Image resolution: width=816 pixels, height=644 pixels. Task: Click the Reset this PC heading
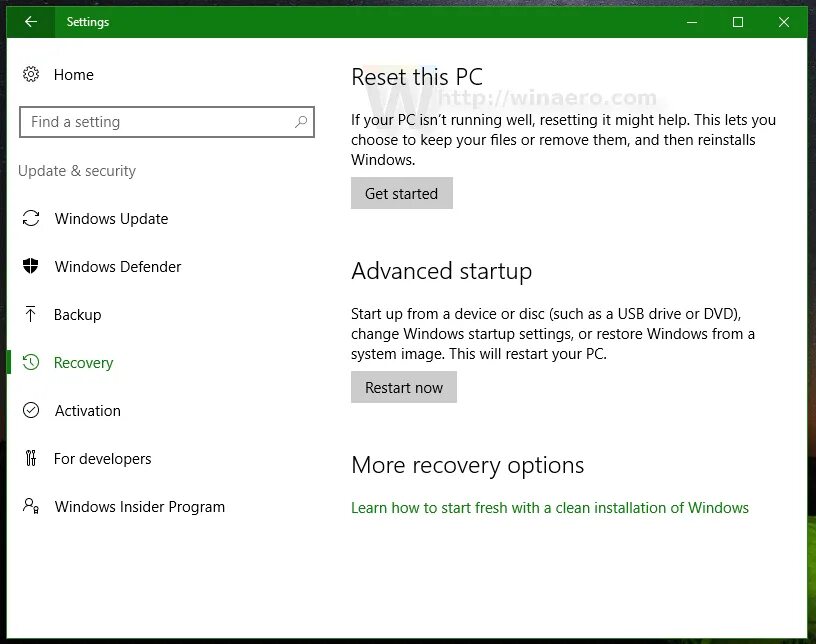[417, 77]
